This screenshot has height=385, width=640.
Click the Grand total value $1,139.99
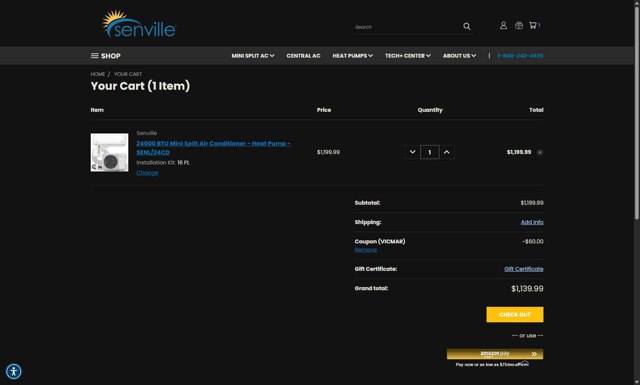point(527,289)
